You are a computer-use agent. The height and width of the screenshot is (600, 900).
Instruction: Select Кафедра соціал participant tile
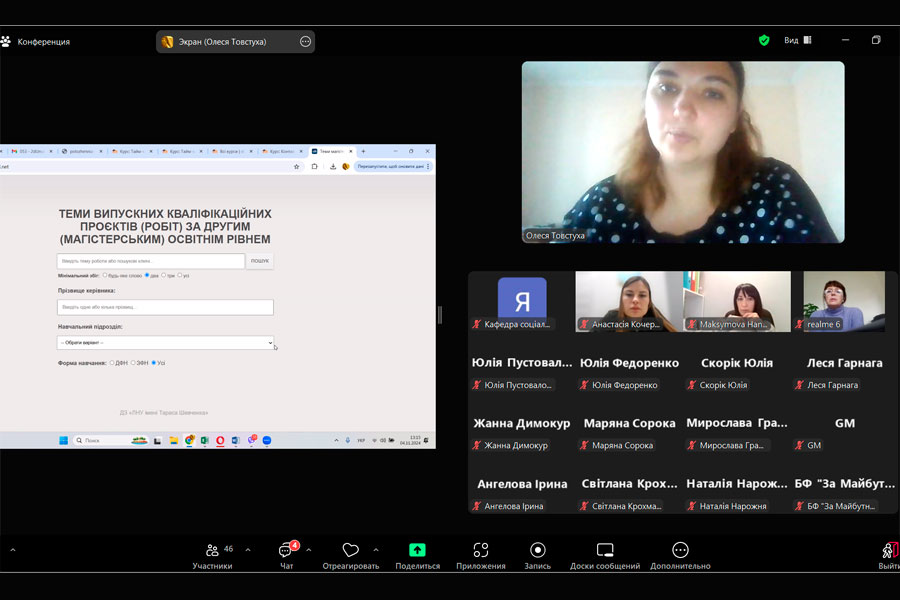pyautogui.click(x=522, y=301)
